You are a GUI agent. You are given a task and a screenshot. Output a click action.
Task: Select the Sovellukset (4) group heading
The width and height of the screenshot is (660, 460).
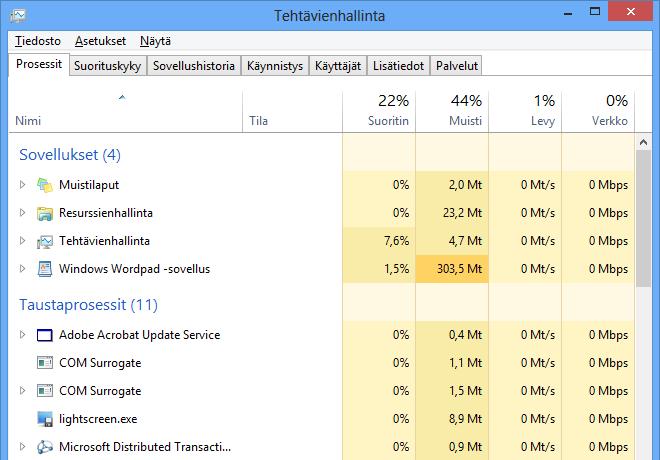tap(70, 155)
